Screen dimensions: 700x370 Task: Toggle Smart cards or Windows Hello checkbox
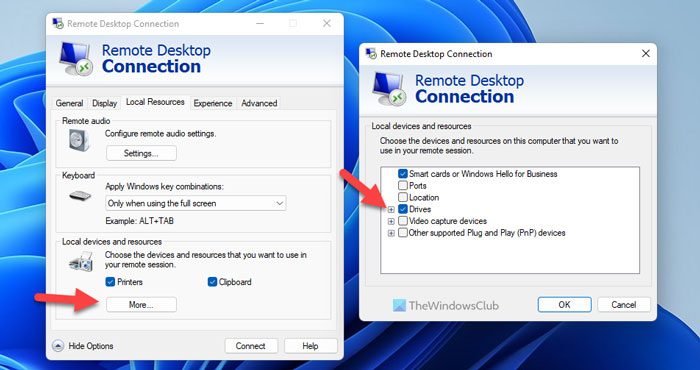(x=403, y=174)
